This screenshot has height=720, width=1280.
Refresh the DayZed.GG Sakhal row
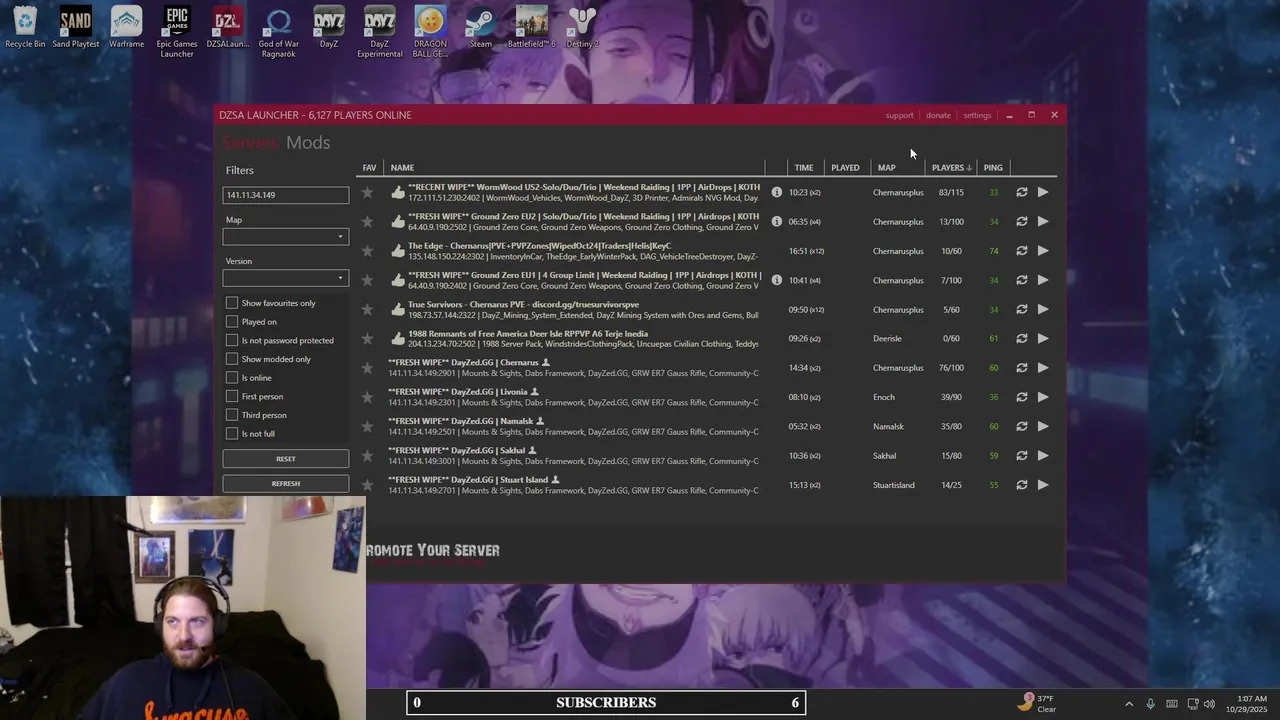[x=1021, y=456]
